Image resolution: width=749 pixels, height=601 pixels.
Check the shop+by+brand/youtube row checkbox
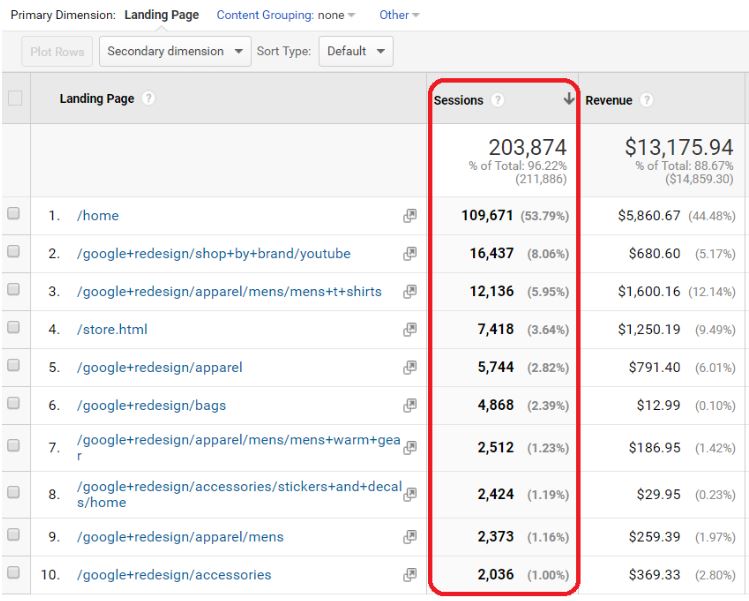[x=13, y=251]
